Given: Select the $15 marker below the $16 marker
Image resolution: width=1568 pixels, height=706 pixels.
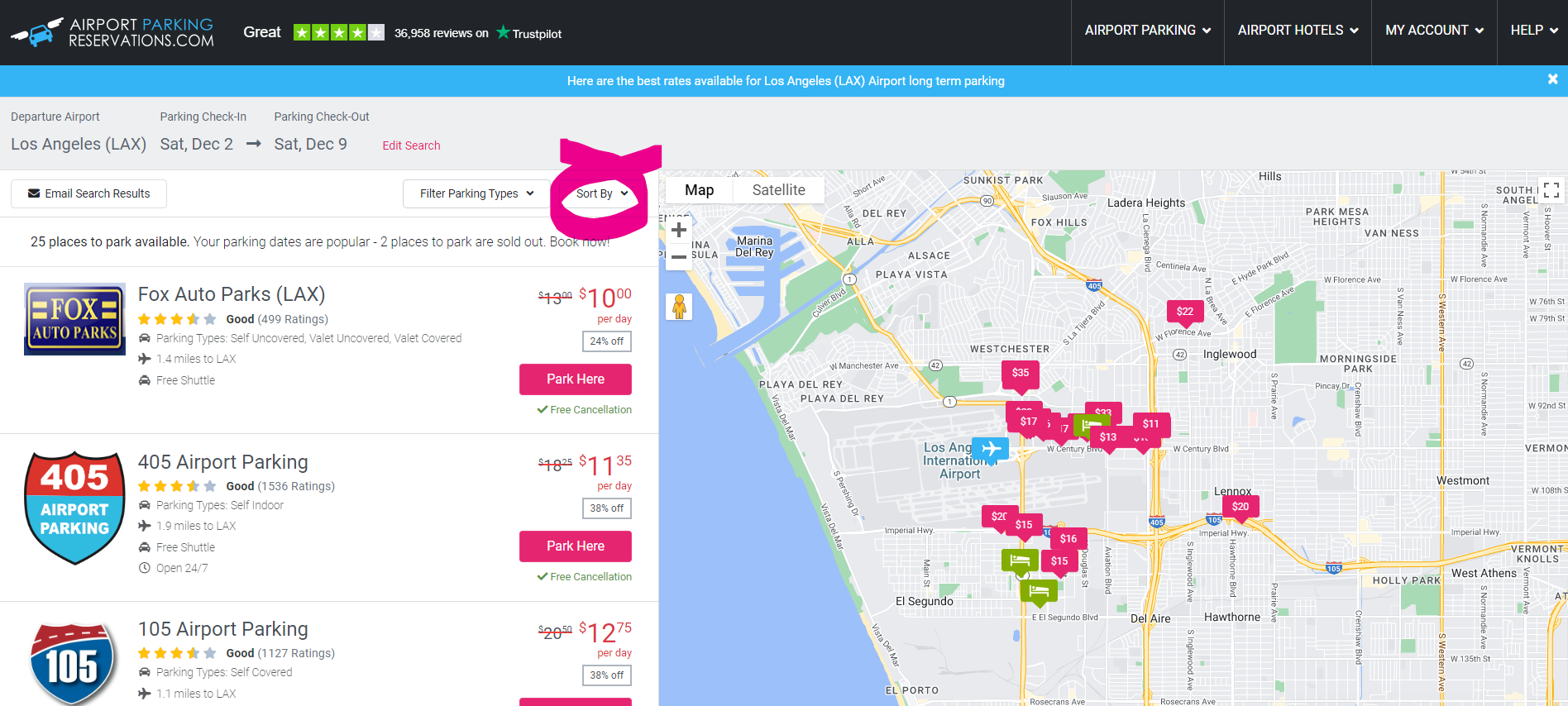Looking at the screenshot, I should [1059, 561].
